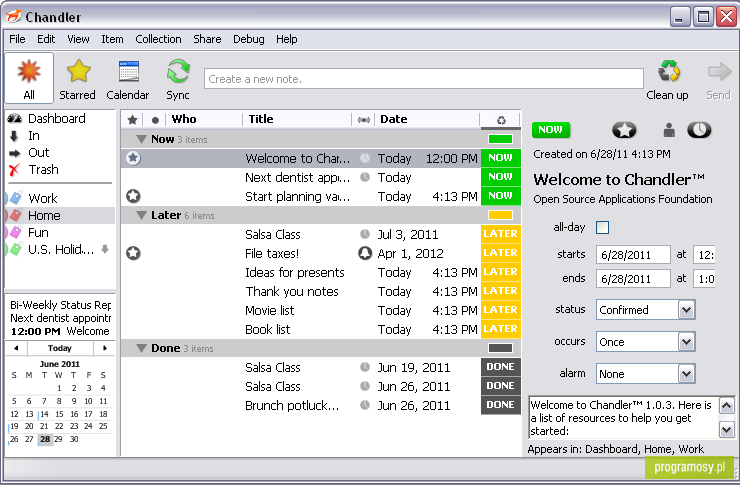Change the DONE status of Brunch potluck
740x485 pixels.
501,405
